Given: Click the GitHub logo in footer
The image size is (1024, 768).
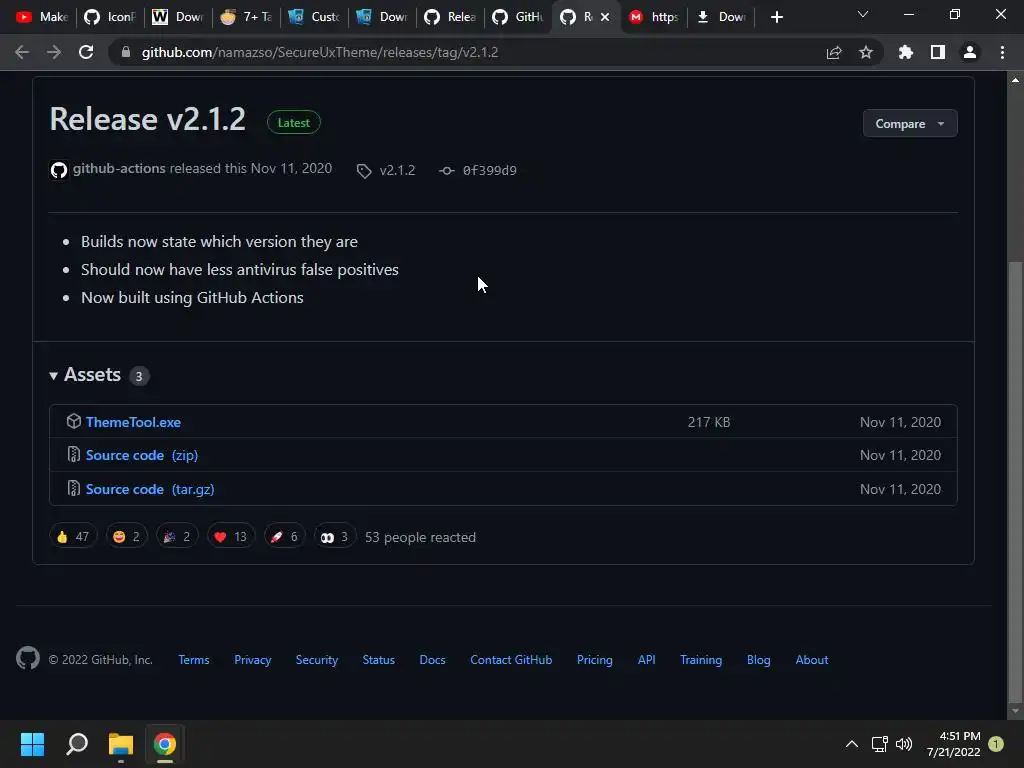Looking at the screenshot, I should [28, 658].
